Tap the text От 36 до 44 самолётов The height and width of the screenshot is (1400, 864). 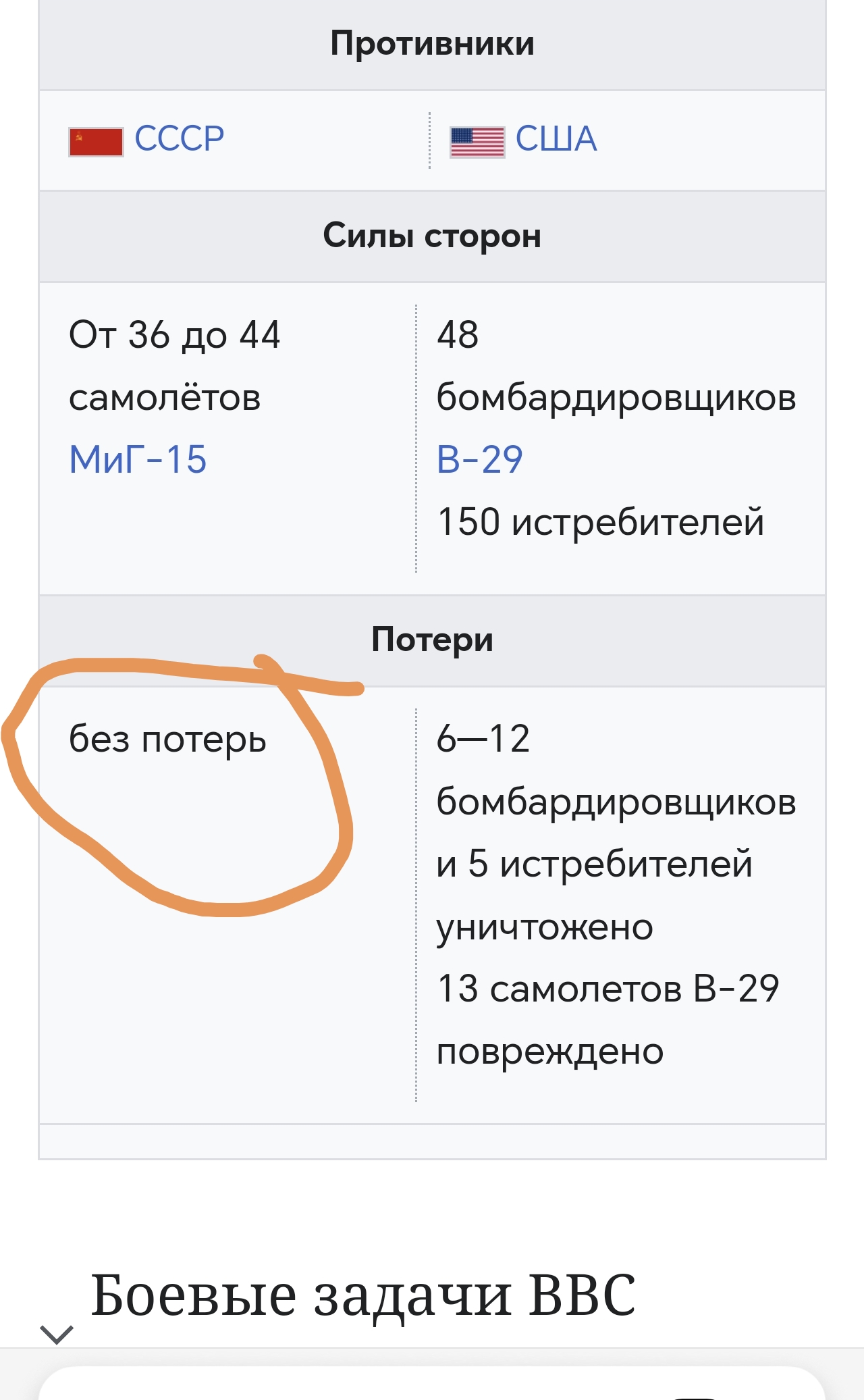tap(174, 366)
